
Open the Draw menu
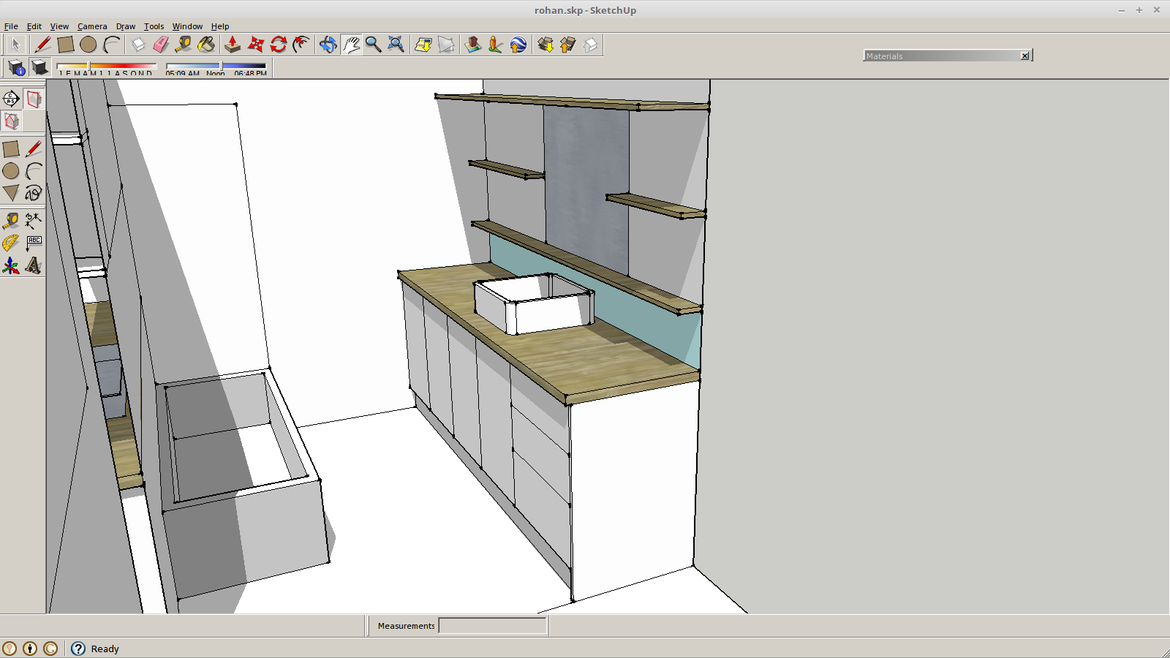click(125, 26)
